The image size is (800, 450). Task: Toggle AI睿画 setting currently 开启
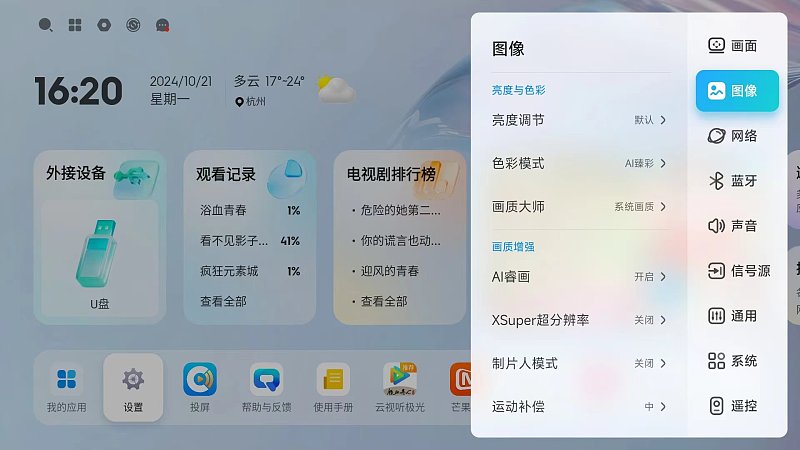click(x=579, y=277)
